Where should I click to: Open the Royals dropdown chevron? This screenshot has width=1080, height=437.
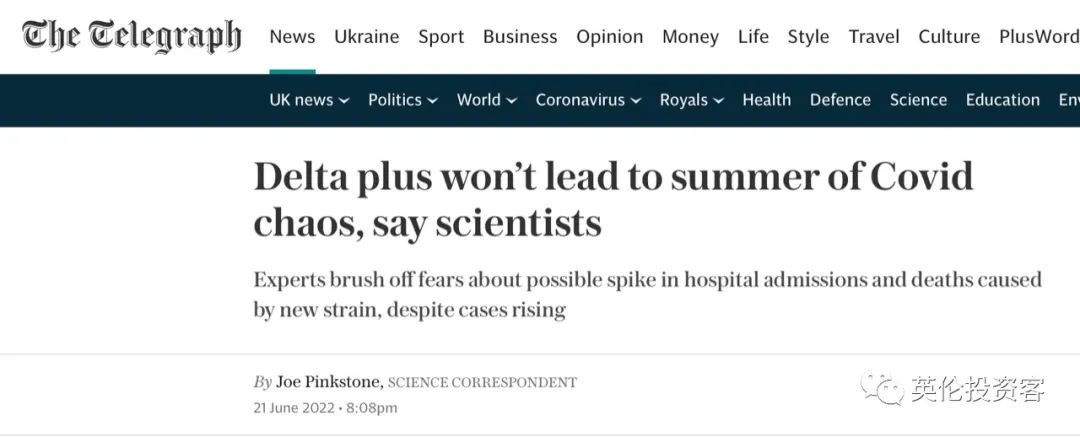coord(719,101)
